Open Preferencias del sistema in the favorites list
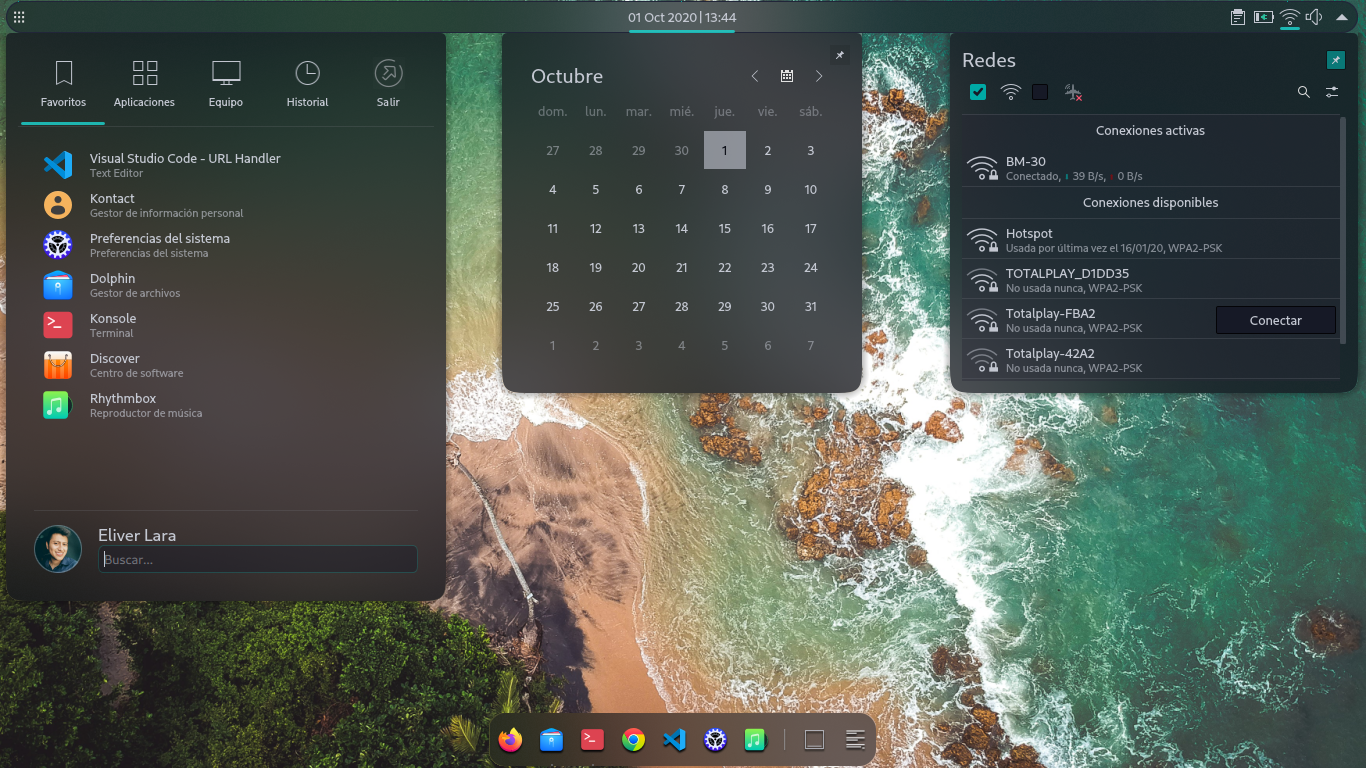This screenshot has width=1366, height=768. [227, 245]
